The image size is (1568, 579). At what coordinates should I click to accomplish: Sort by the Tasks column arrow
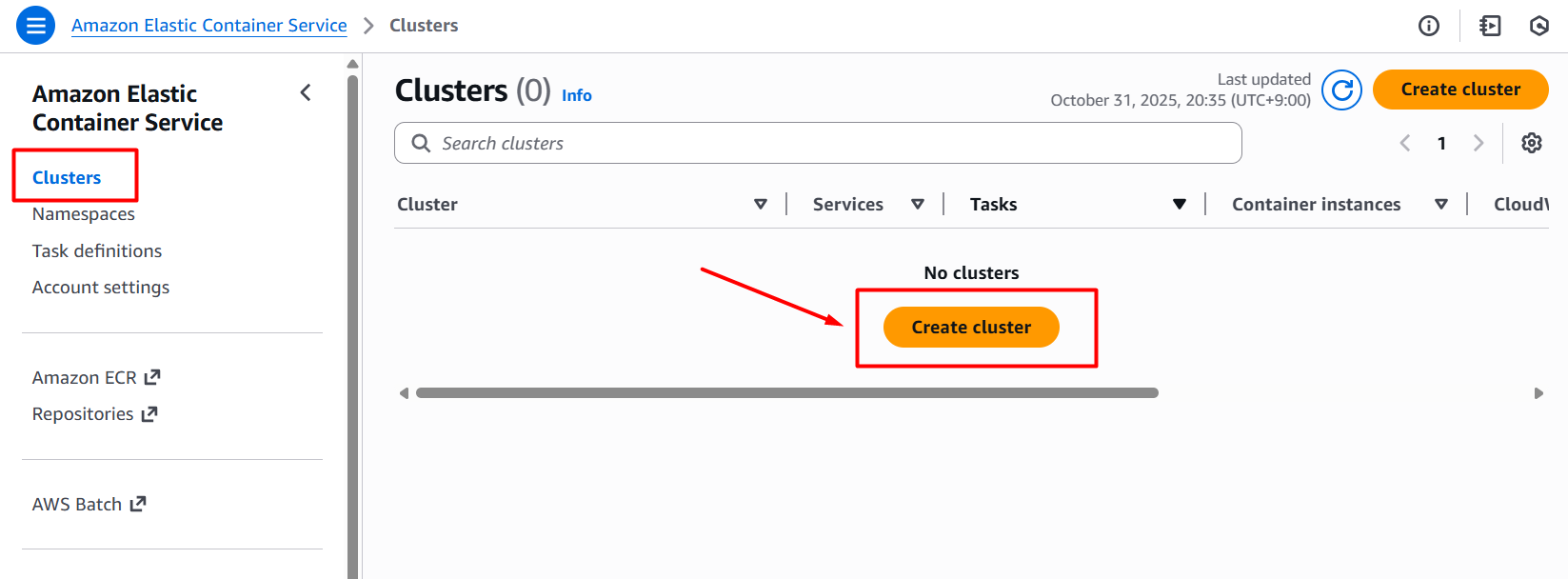(x=1180, y=205)
